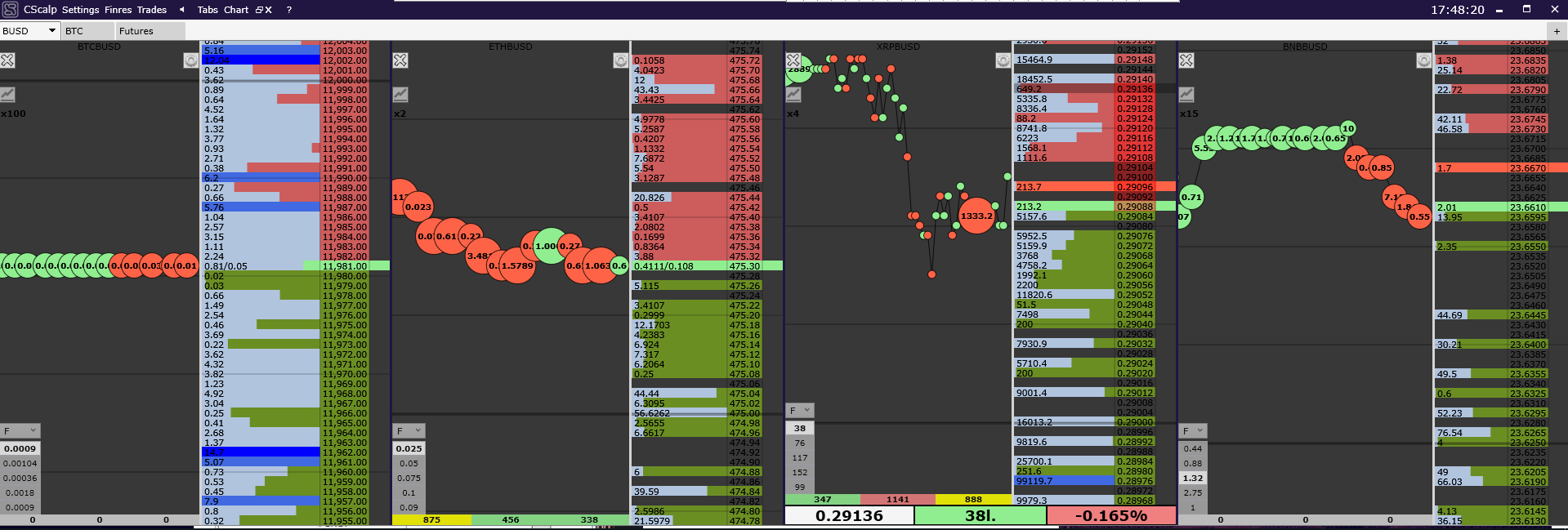This screenshot has height=530, width=1568.
Task: Expand the F dropdown in BNBBUSD panel
Action: (1193, 430)
